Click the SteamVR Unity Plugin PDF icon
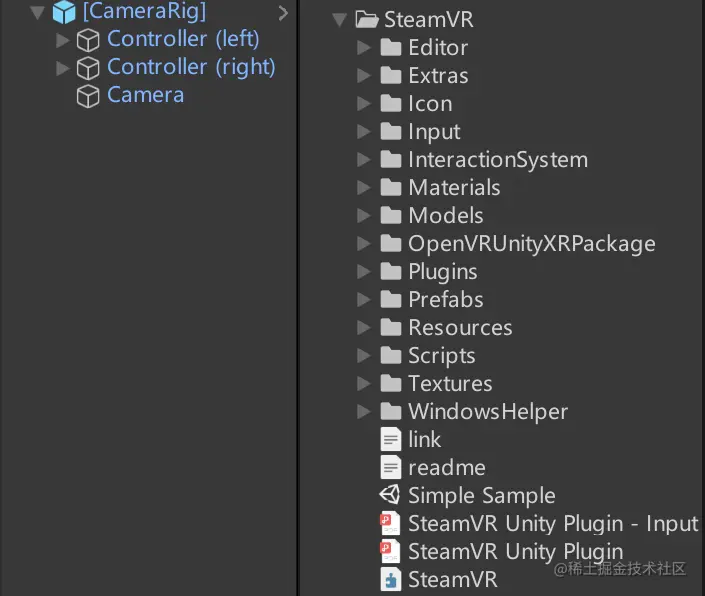This screenshot has height=596, width=705. point(390,552)
